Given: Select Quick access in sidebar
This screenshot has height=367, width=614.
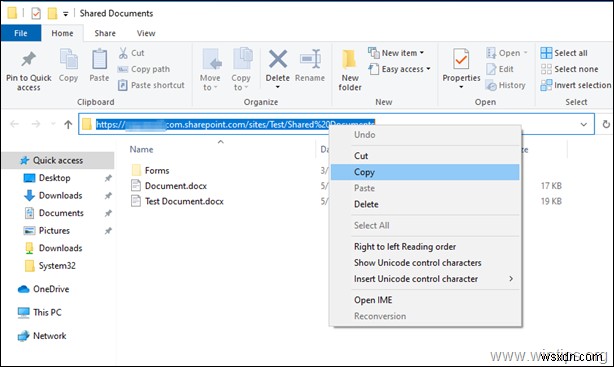Looking at the screenshot, I should [58, 161].
